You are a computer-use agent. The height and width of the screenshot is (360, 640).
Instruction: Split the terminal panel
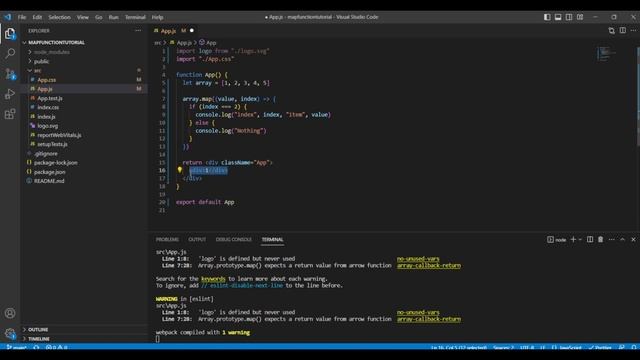pyautogui.click(x=590, y=240)
